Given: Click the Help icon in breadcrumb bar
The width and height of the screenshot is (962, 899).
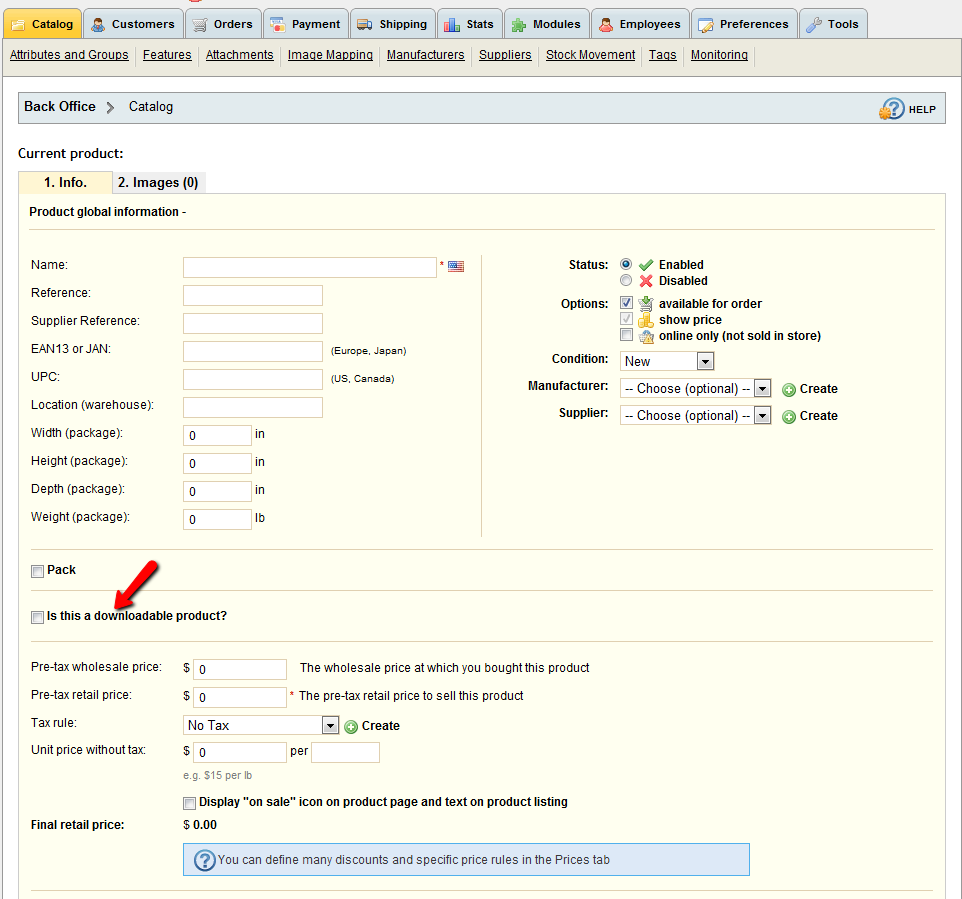Looking at the screenshot, I should tap(891, 109).
